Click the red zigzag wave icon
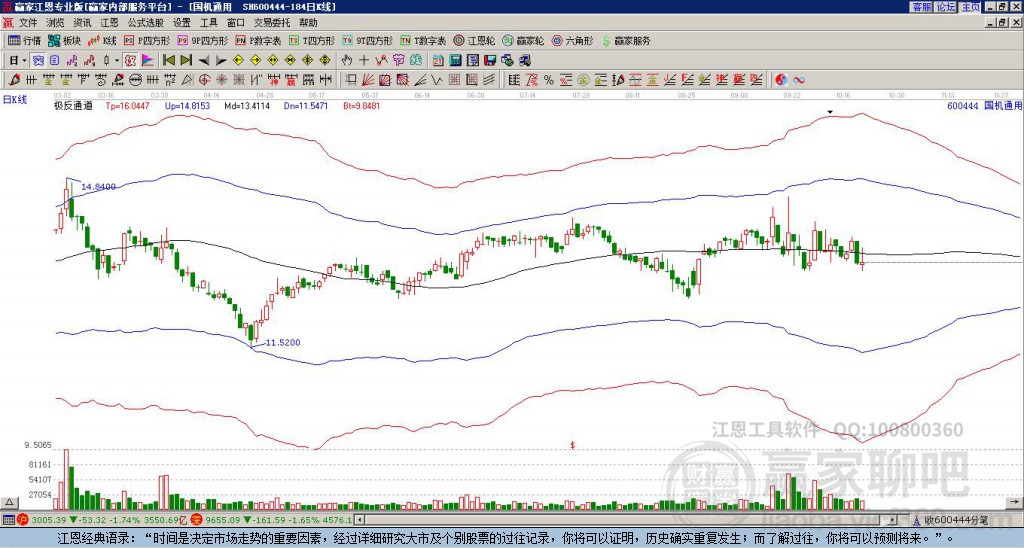Image resolution: width=1024 pixels, height=548 pixels. pos(381,61)
